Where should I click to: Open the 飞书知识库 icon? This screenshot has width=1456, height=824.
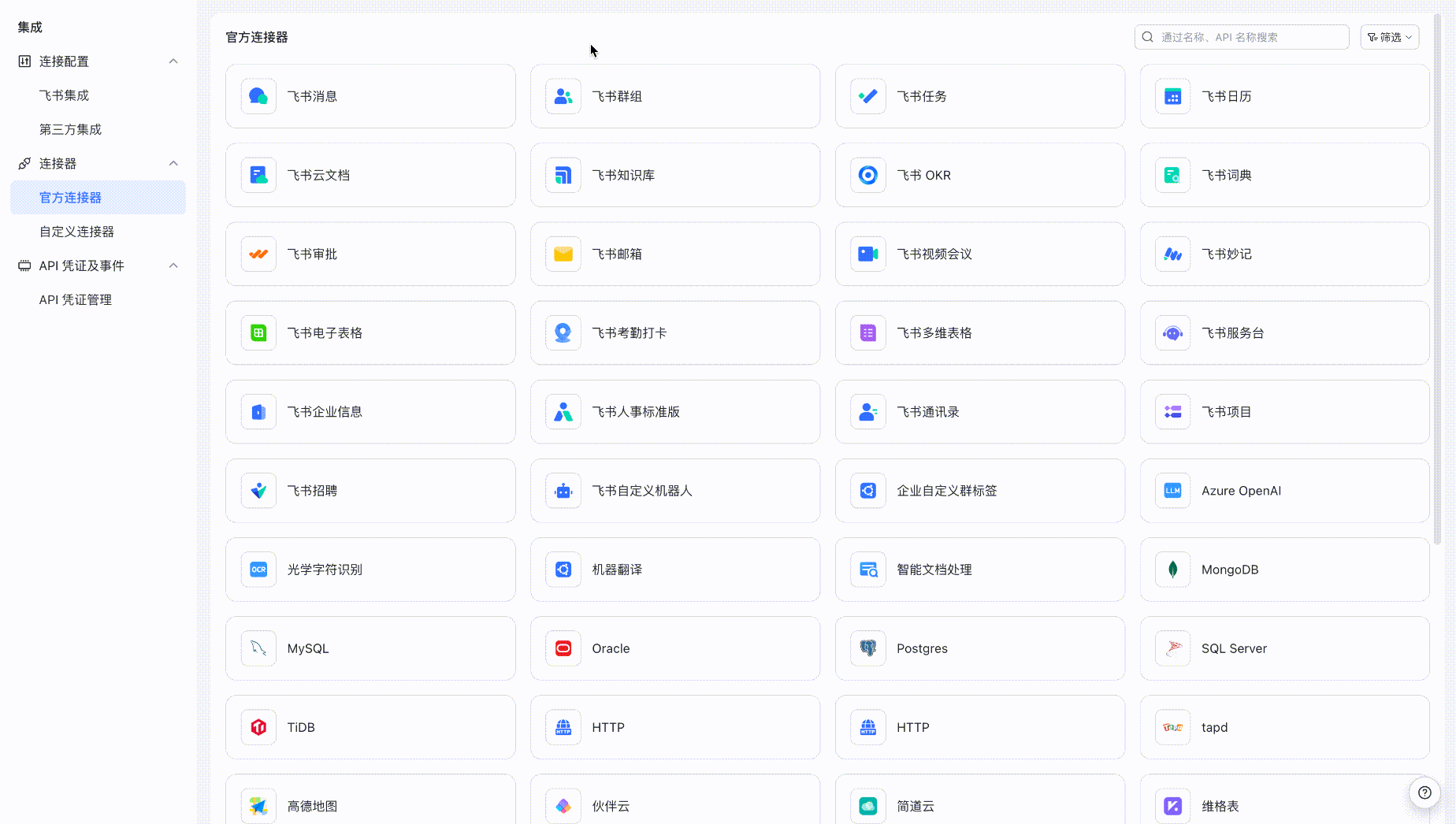(x=563, y=175)
